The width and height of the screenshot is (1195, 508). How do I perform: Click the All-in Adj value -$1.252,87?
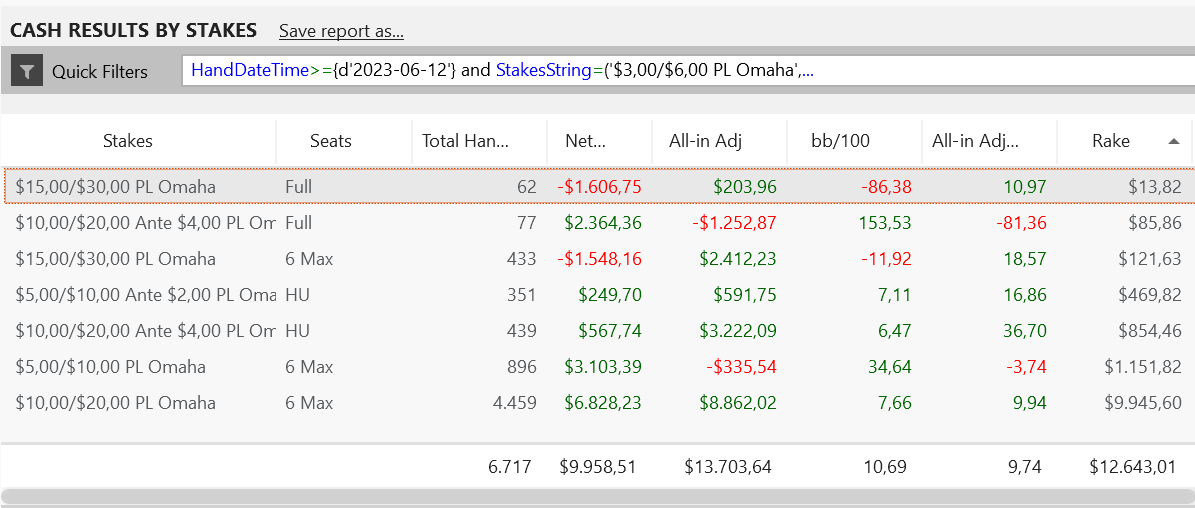pyautogui.click(x=735, y=222)
